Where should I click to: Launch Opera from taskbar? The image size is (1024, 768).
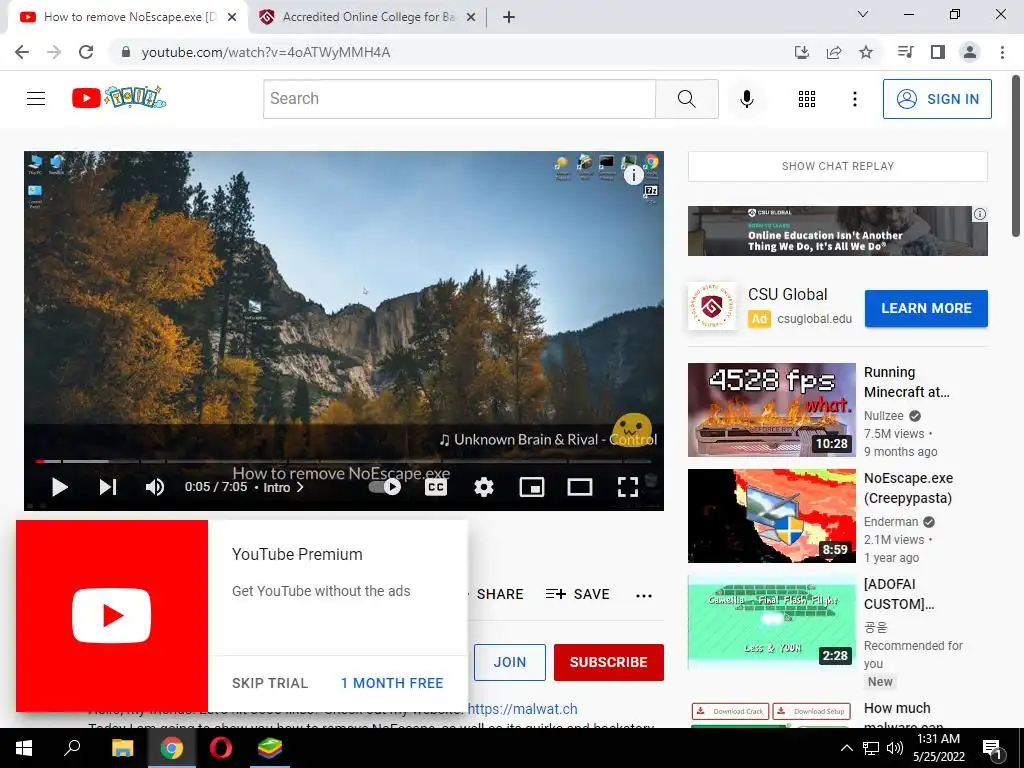pyautogui.click(x=220, y=748)
